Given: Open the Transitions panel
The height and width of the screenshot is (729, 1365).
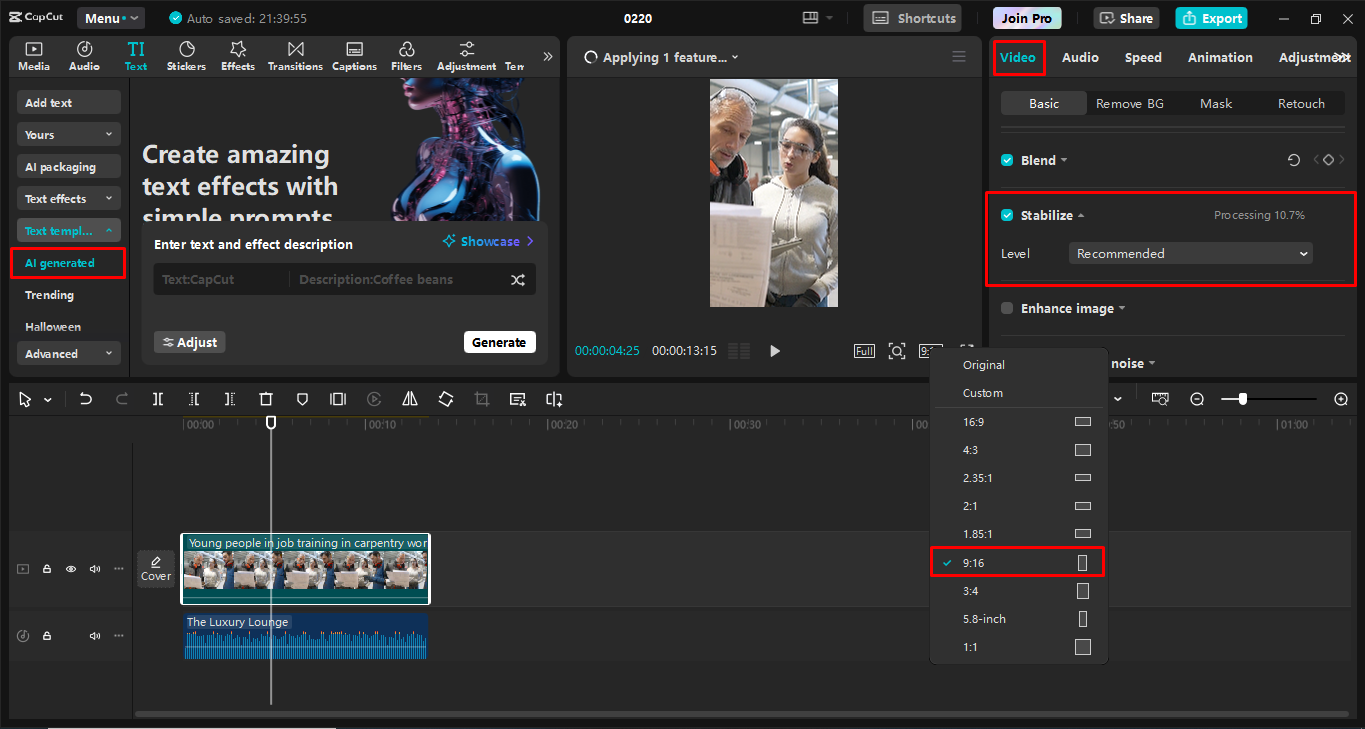Looking at the screenshot, I should [x=294, y=55].
